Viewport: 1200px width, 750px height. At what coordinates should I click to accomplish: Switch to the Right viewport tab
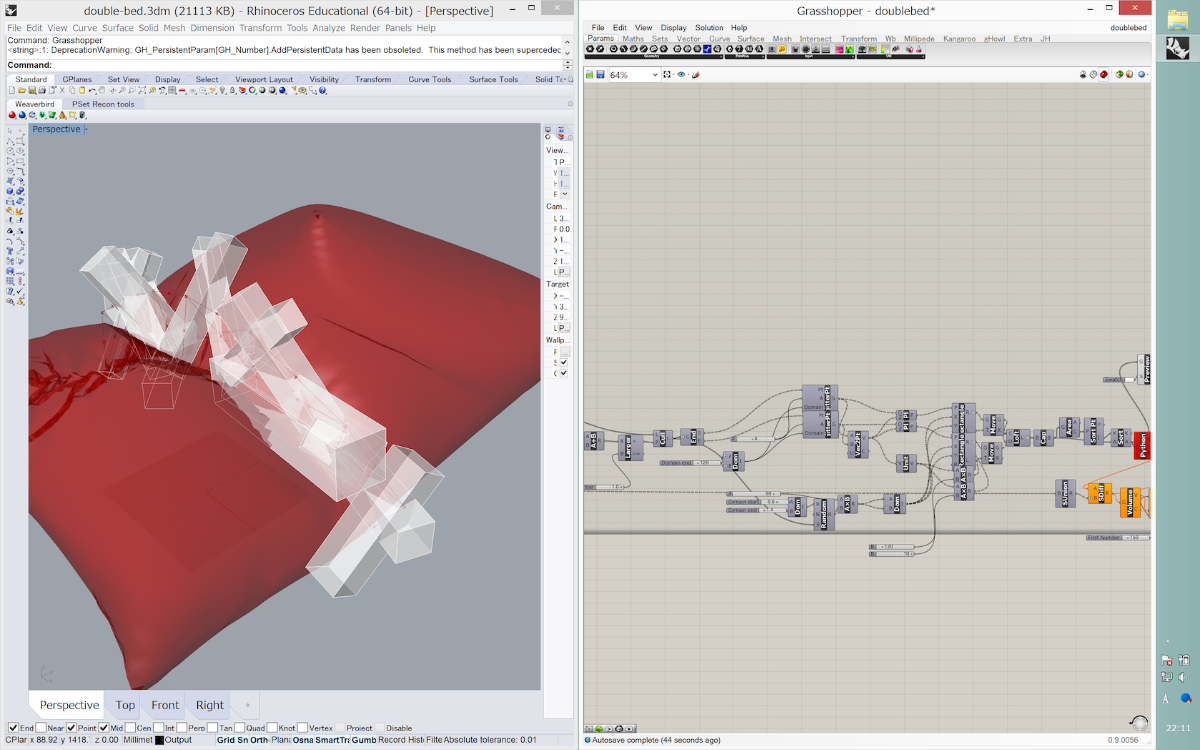tap(210, 705)
